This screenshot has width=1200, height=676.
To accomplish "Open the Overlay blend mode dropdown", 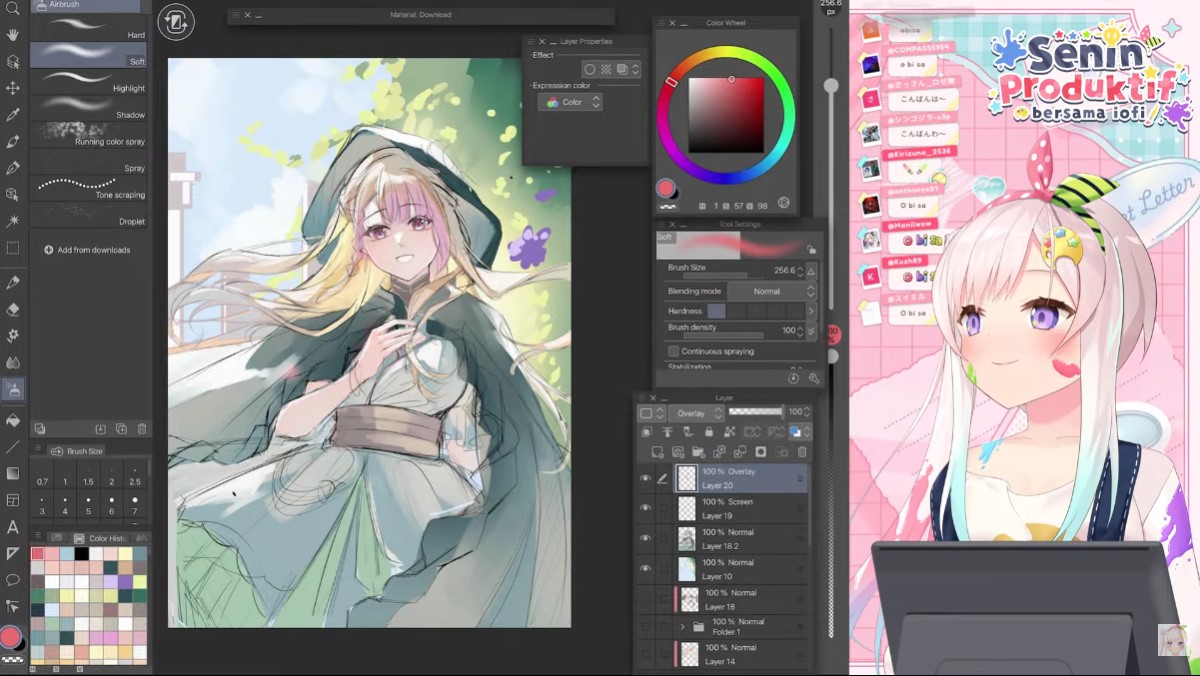I will click(697, 412).
